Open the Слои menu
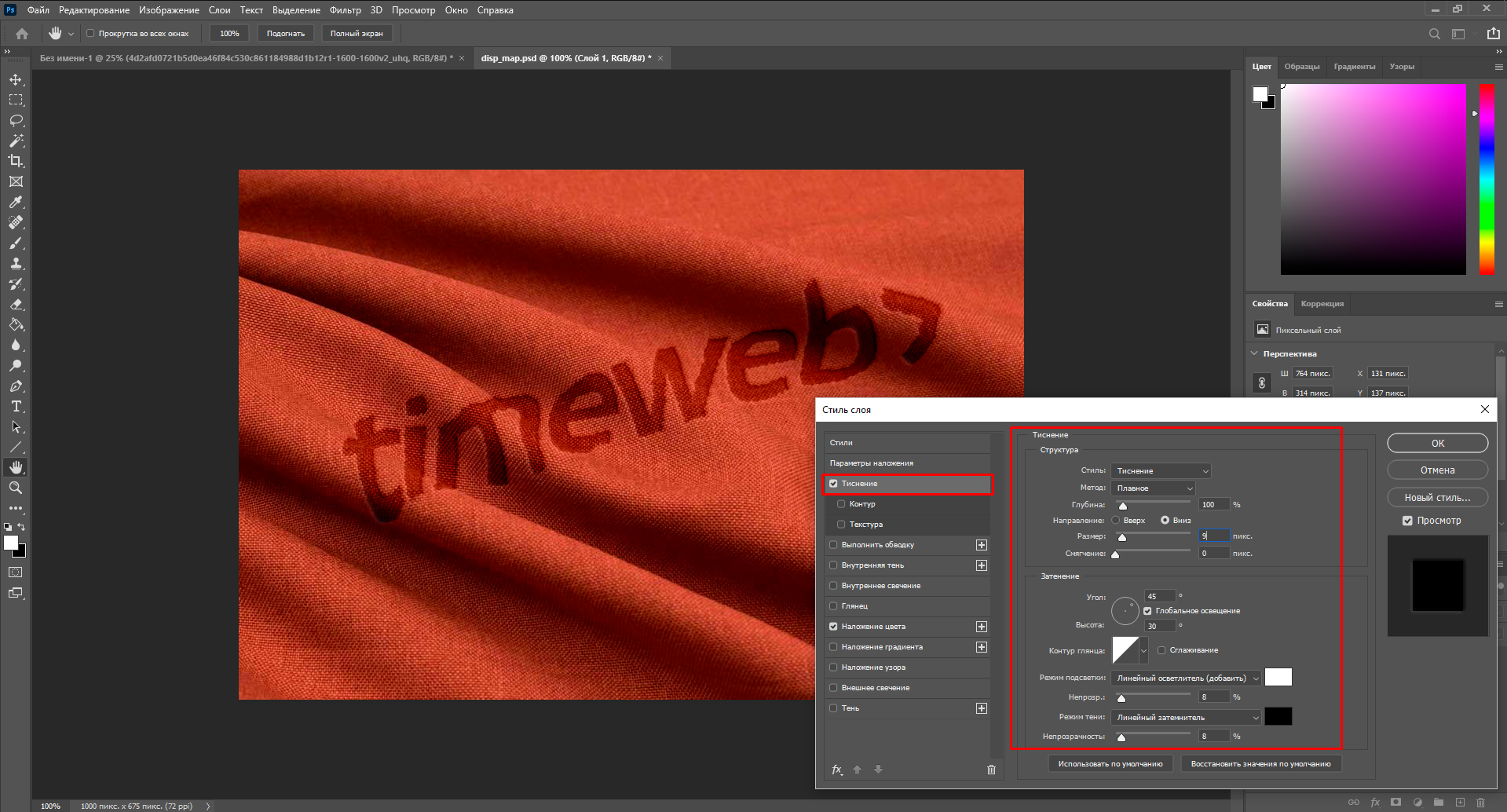The height and width of the screenshot is (812, 1507). pyautogui.click(x=220, y=10)
